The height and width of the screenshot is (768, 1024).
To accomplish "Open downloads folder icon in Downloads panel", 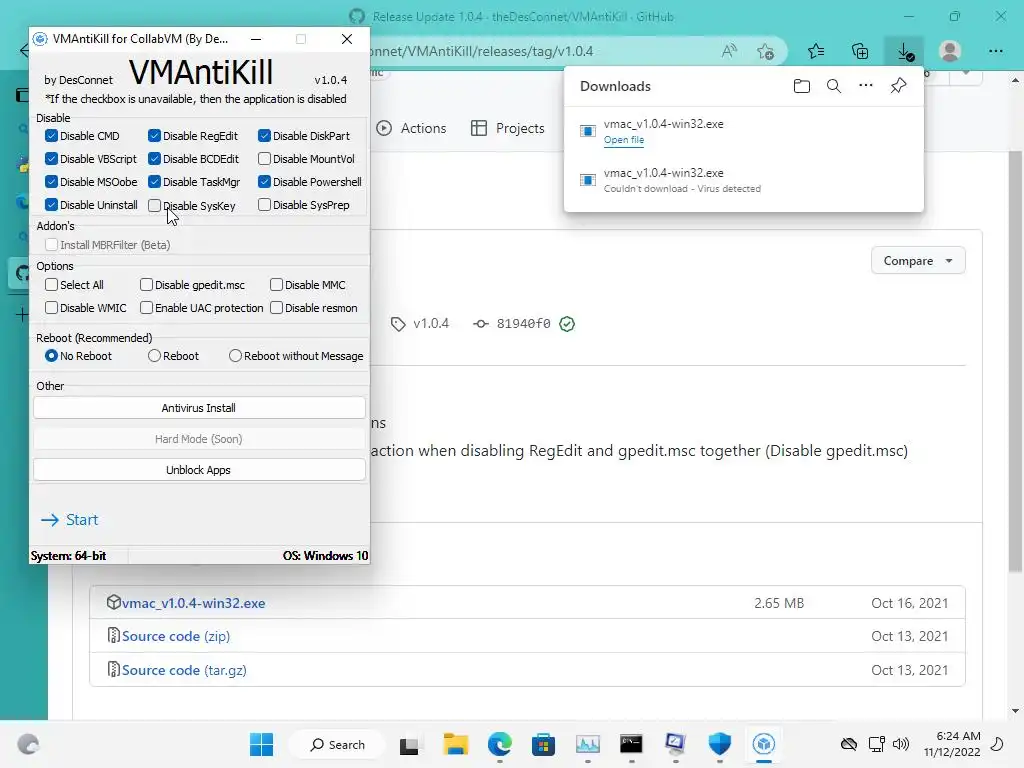I will [801, 86].
